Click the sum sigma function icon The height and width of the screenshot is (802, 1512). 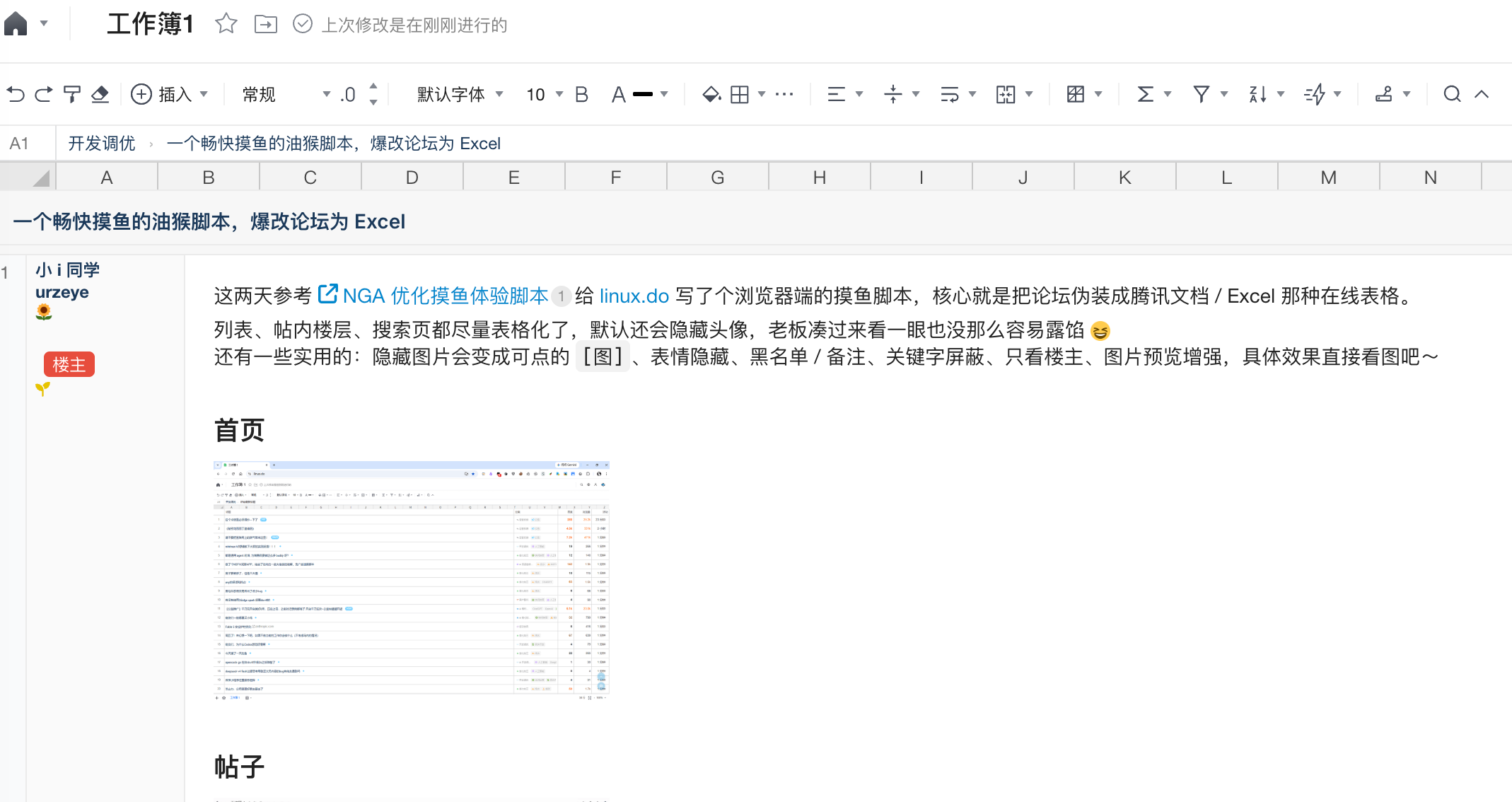1145,94
